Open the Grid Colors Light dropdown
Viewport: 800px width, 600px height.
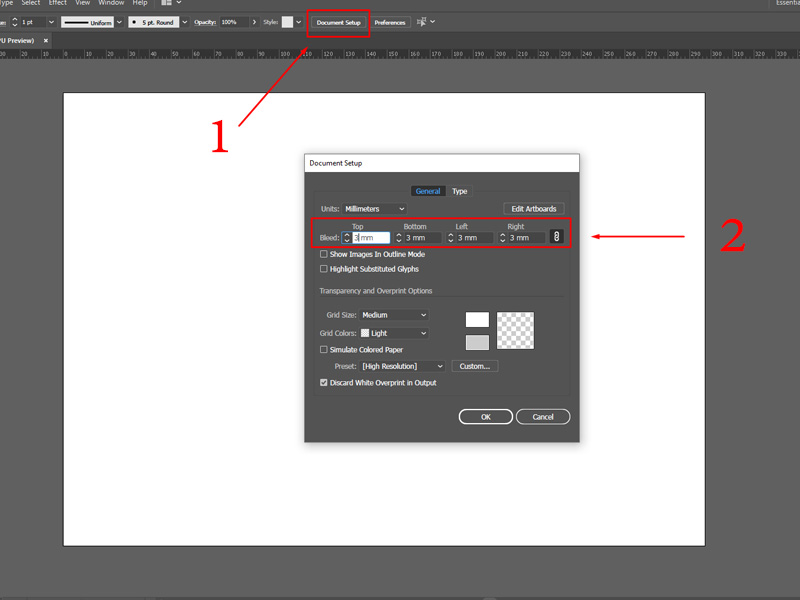pyautogui.click(x=394, y=333)
